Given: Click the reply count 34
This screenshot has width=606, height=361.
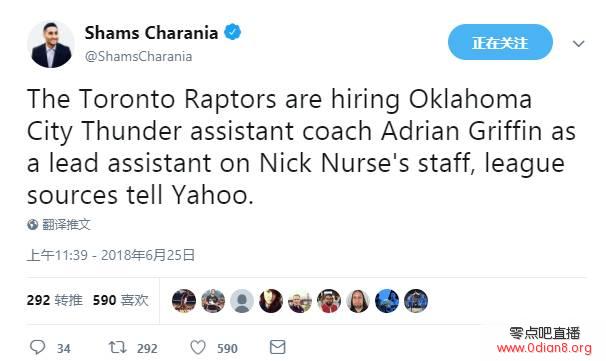Looking at the screenshot, I should 64,349.
